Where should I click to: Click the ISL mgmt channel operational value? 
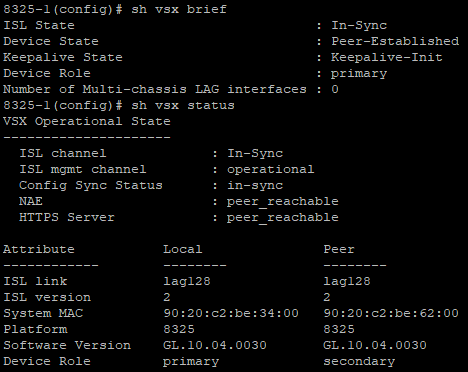click(271, 169)
